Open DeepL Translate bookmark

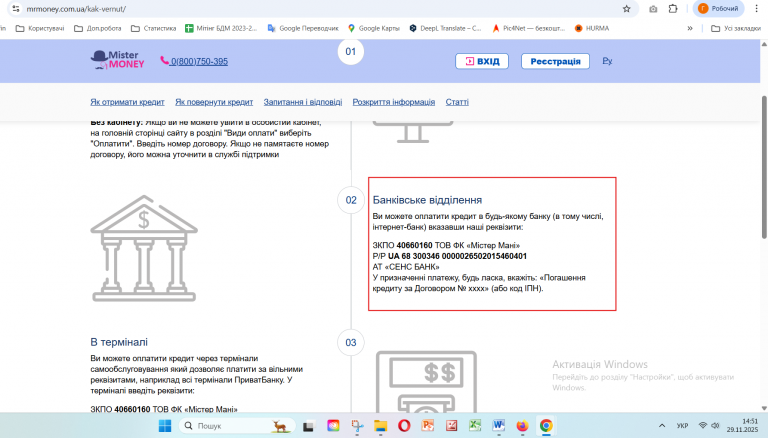coord(445,28)
